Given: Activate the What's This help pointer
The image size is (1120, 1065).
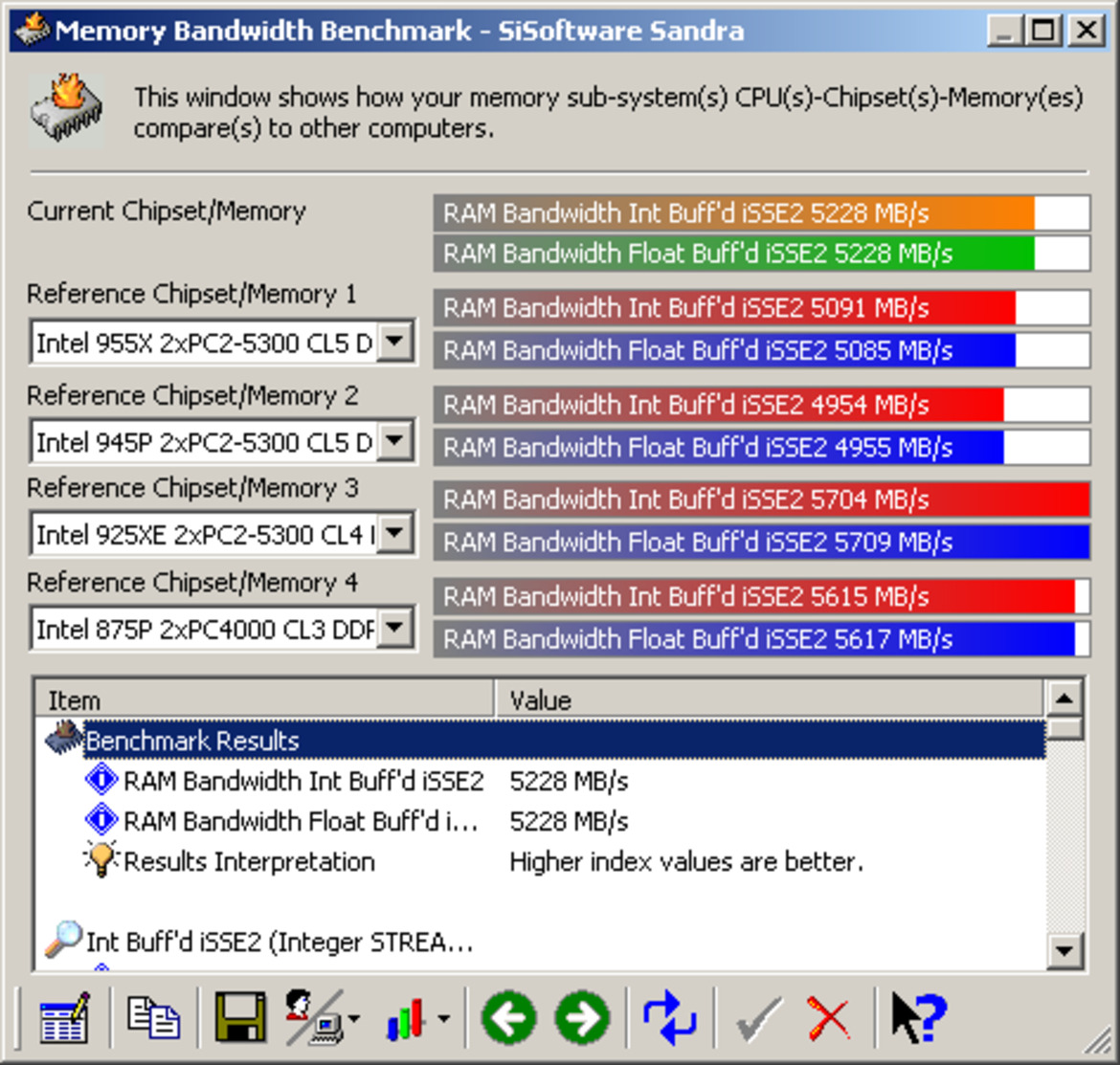Looking at the screenshot, I should [919, 1017].
